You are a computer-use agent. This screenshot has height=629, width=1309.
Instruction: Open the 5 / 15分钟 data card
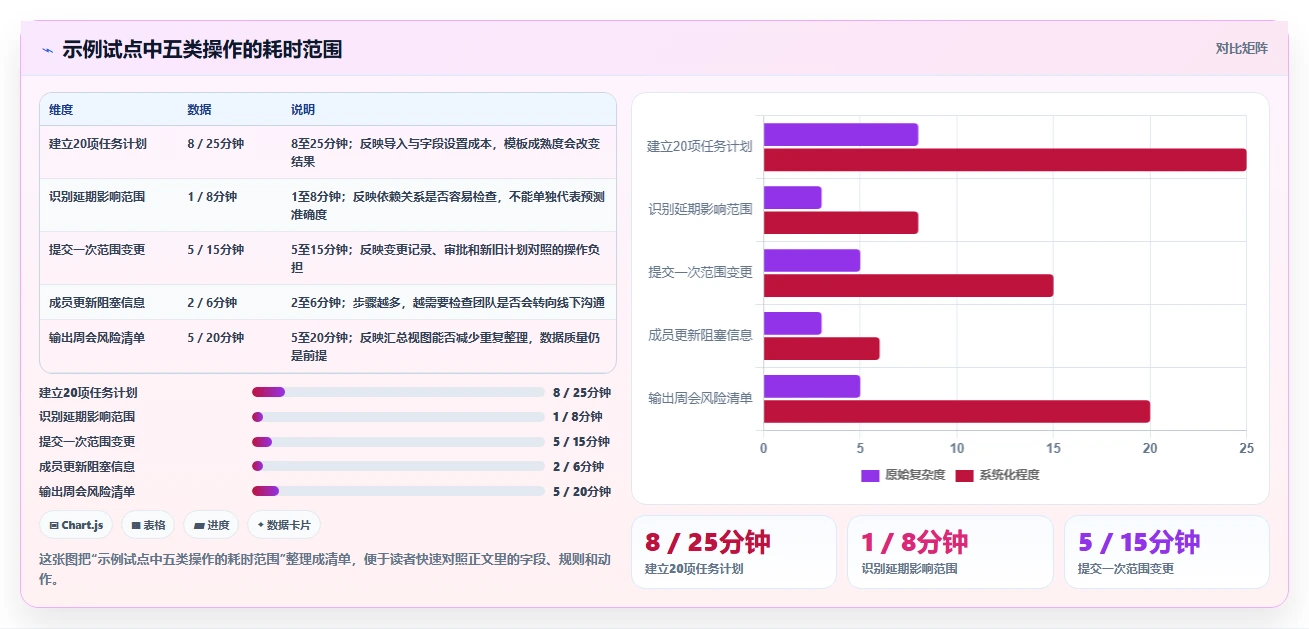coord(1167,552)
